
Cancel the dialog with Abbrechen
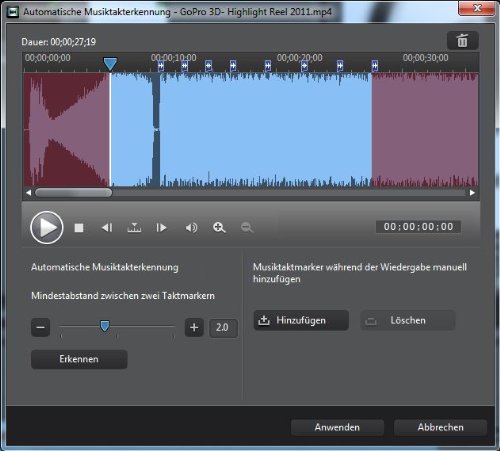coord(440,427)
